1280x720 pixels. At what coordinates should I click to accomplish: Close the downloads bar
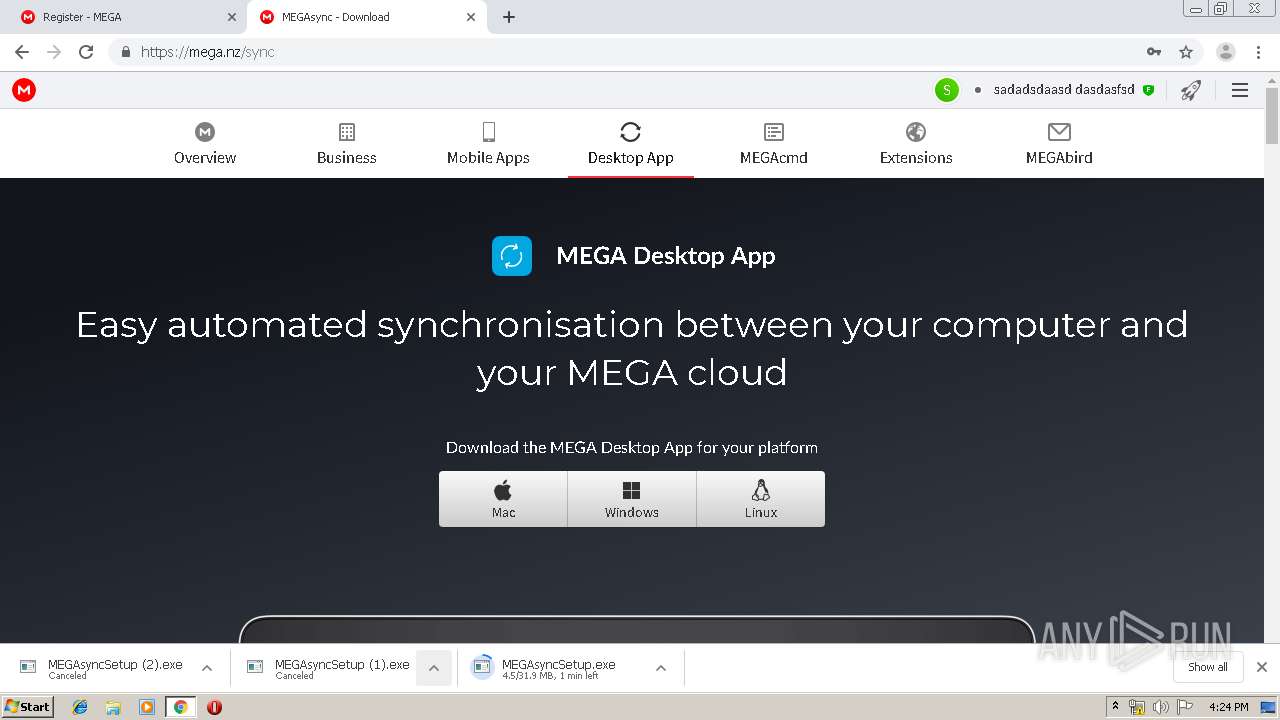(x=1262, y=667)
